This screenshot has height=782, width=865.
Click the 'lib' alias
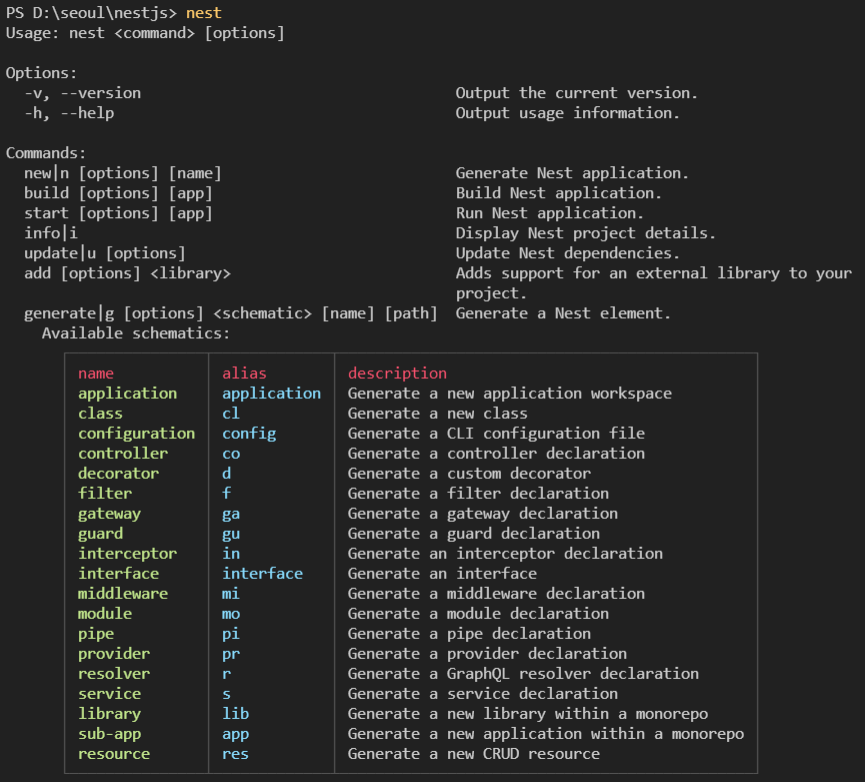click(x=236, y=714)
